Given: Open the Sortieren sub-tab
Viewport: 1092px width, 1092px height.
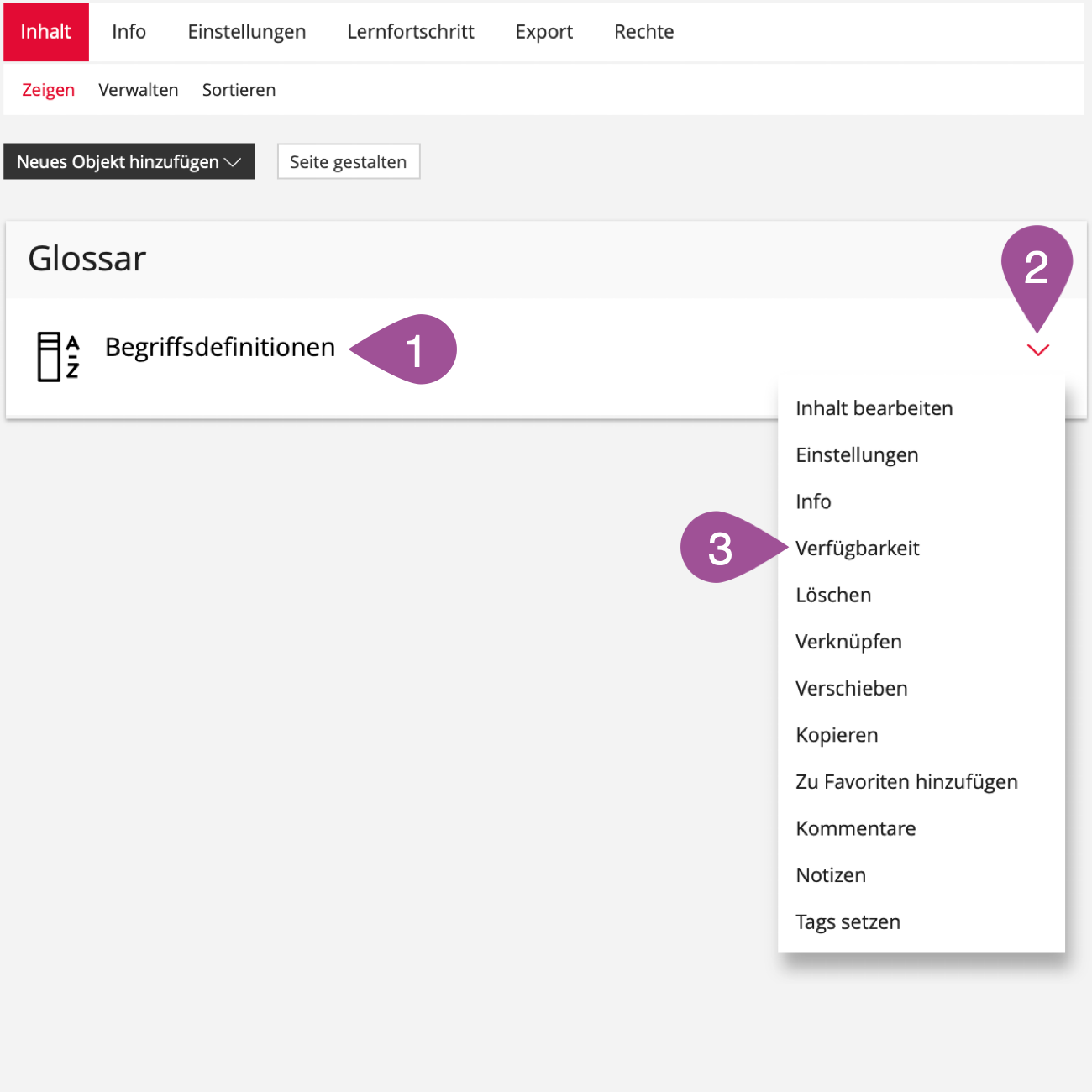Looking at the screenshot, I should pyautogui.click(x=239, y=90).
